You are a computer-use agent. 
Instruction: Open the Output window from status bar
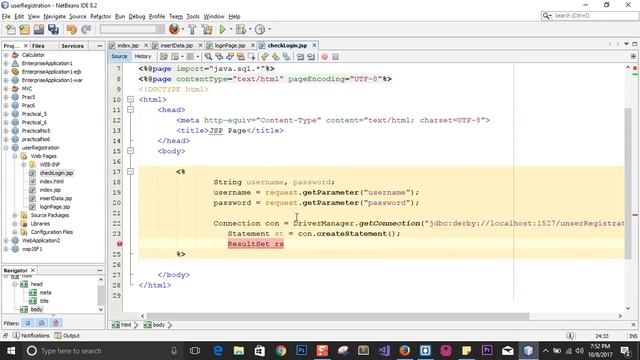[67, 336]
